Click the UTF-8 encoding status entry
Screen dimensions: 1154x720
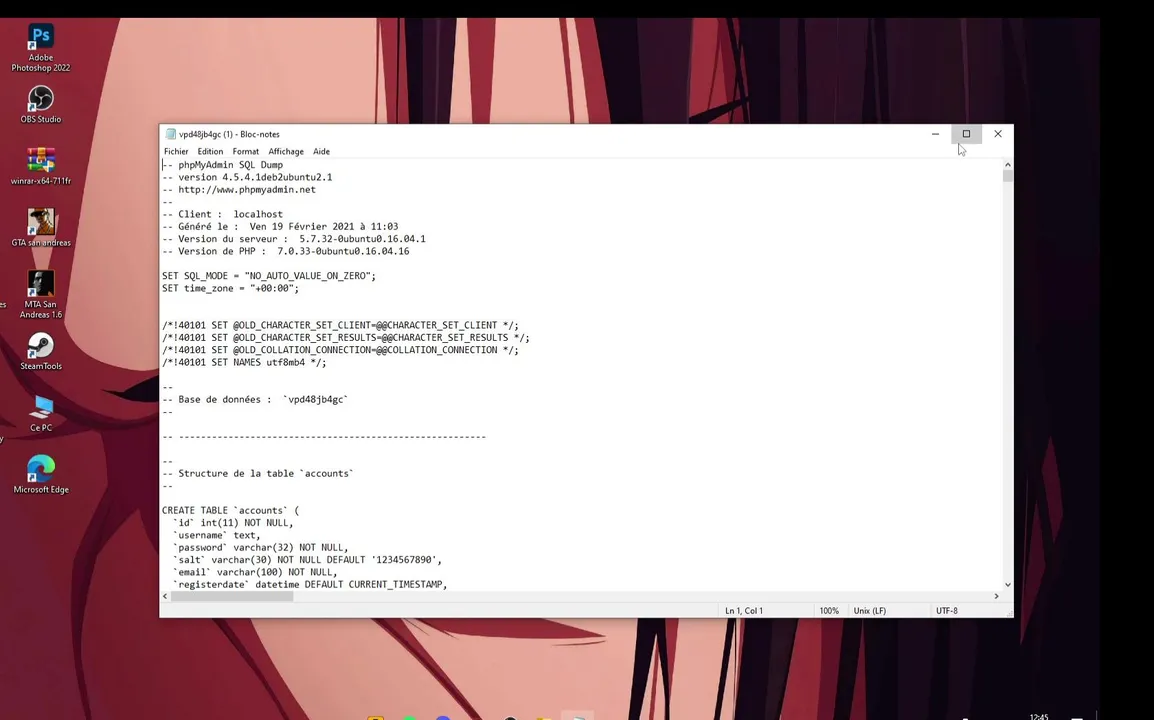[947, 610]
